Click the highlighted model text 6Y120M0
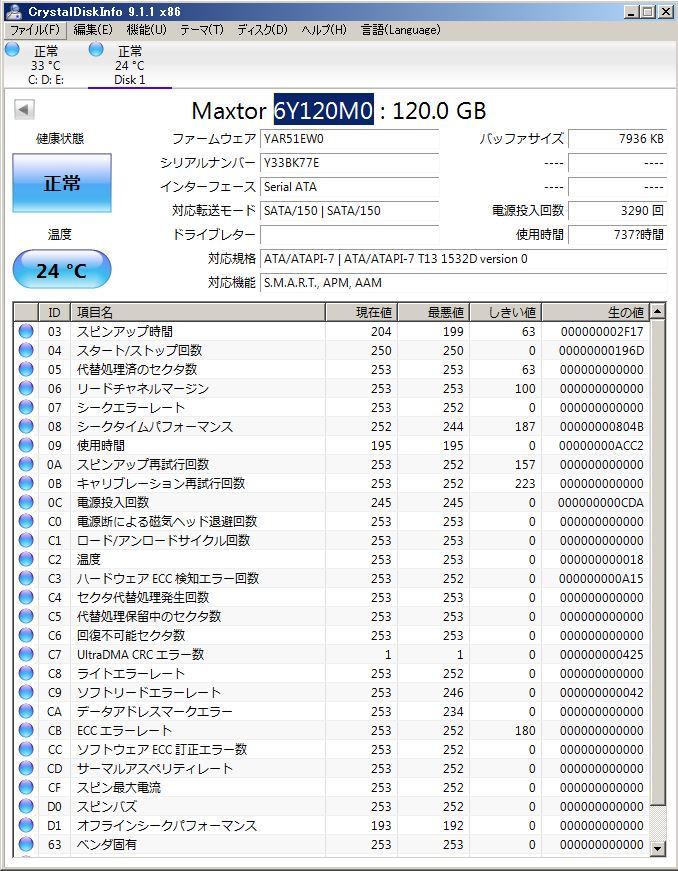The image size is (678, 871). pyautogui.click(x=323, y=110)
